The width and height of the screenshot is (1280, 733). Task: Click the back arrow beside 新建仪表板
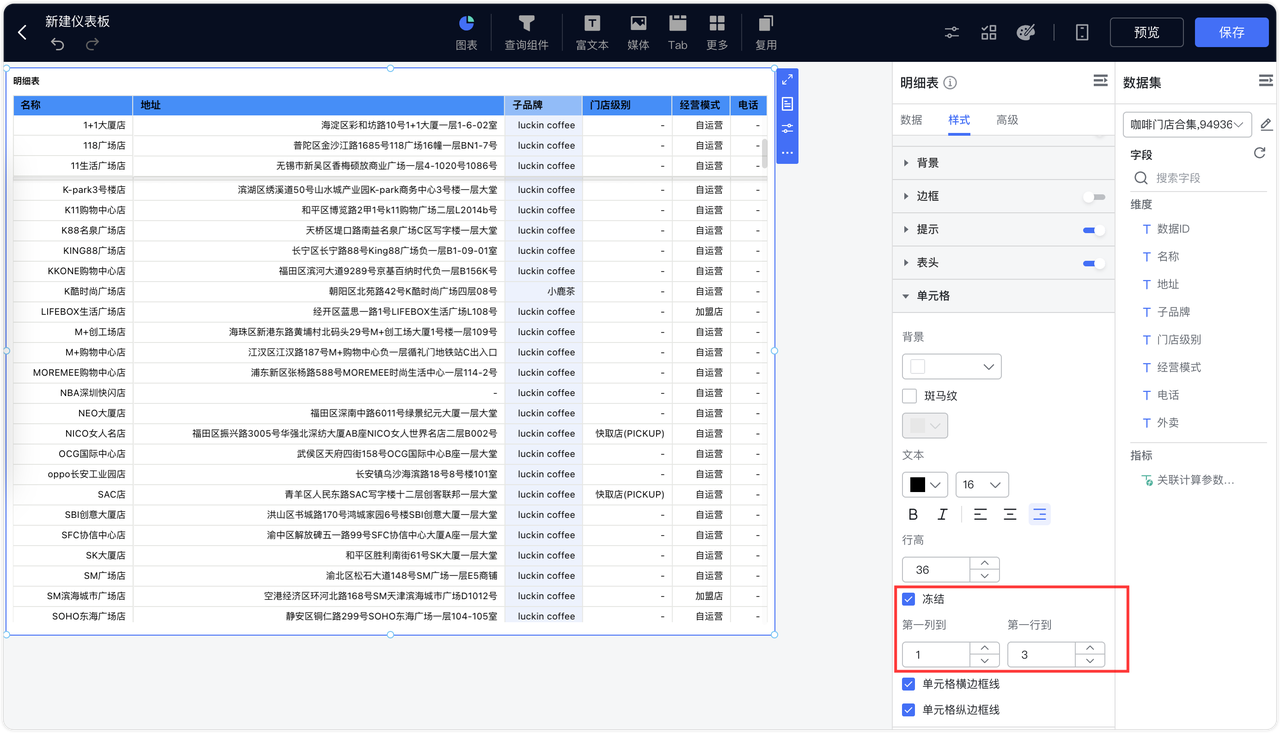click(x=23, y=33)
